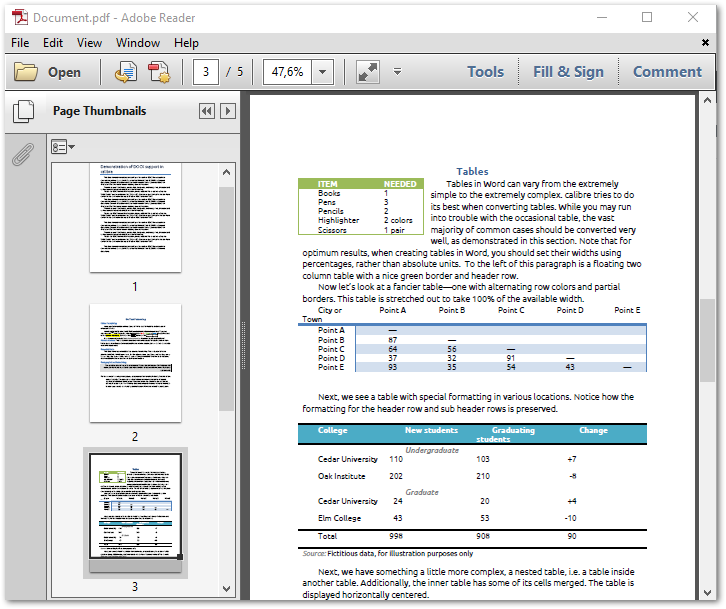
Task: Select the page 2 thumbnail
Action: click(135, 364)
